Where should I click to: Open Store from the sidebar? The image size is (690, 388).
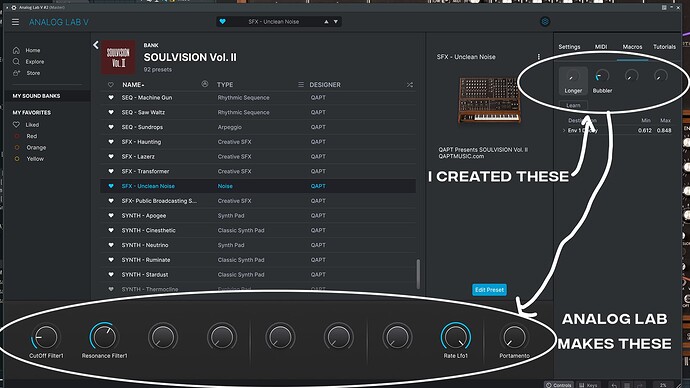coord(33,73)
